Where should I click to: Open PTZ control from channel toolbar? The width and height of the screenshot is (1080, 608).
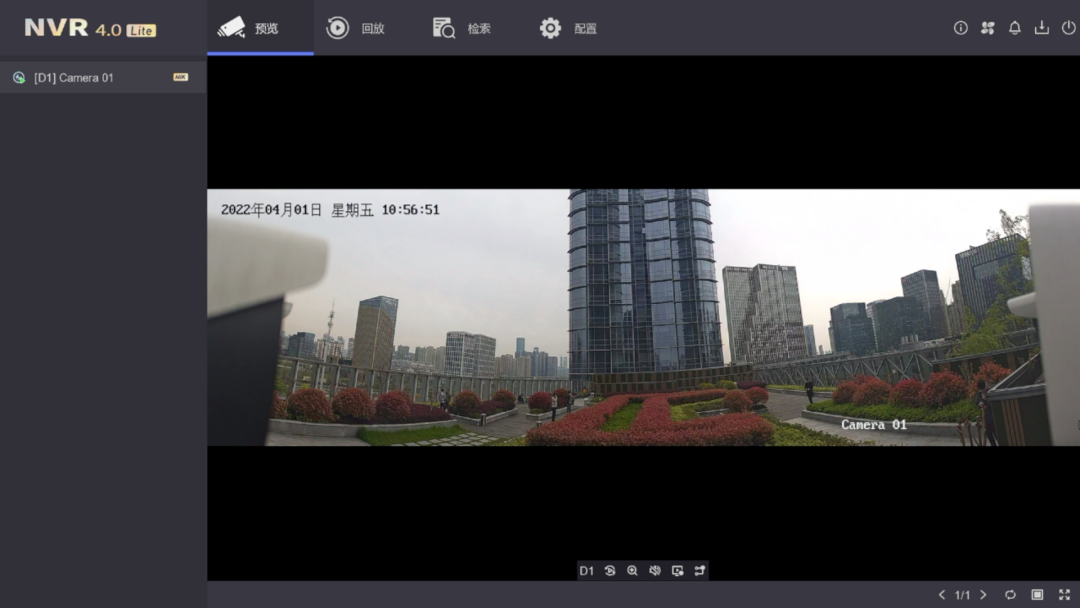(x=699, y=570)
